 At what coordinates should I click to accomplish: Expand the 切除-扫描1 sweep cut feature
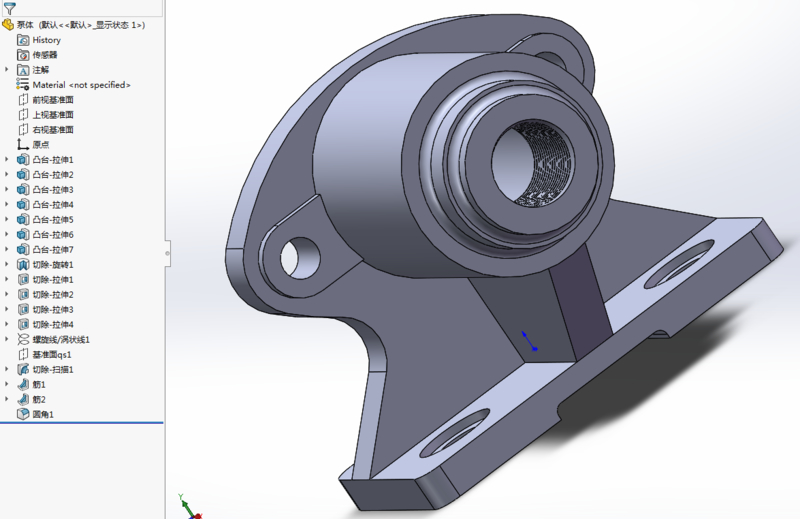[x=7, y=370]
